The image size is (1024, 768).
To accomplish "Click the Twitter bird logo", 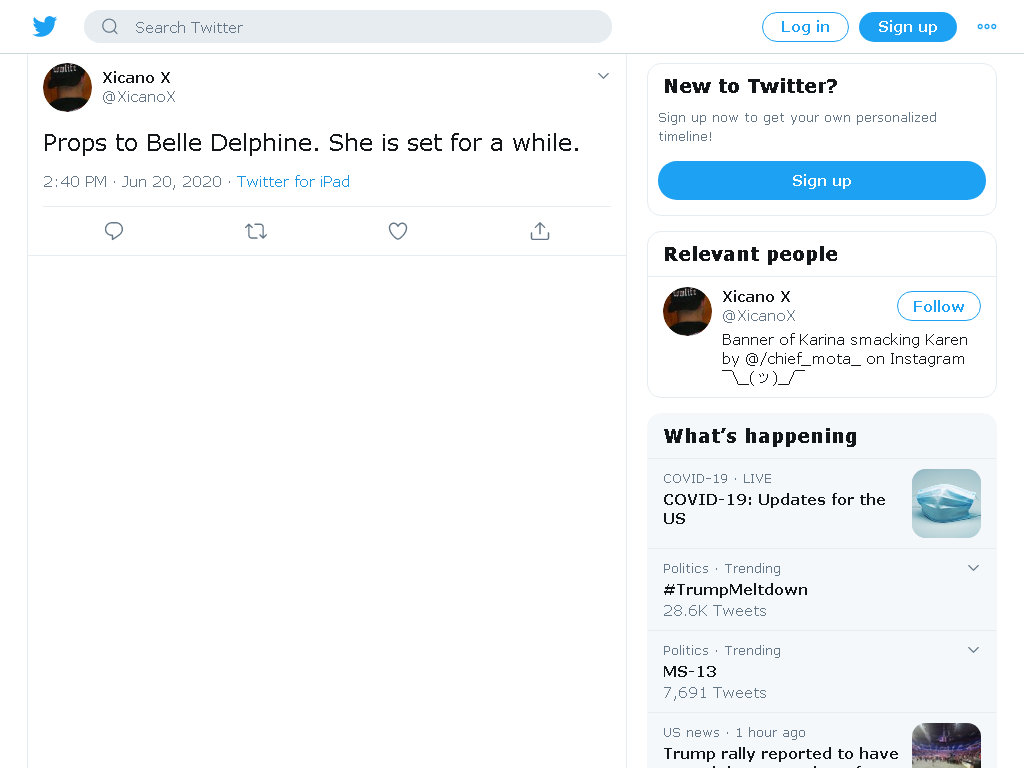I will pos(44,27).
